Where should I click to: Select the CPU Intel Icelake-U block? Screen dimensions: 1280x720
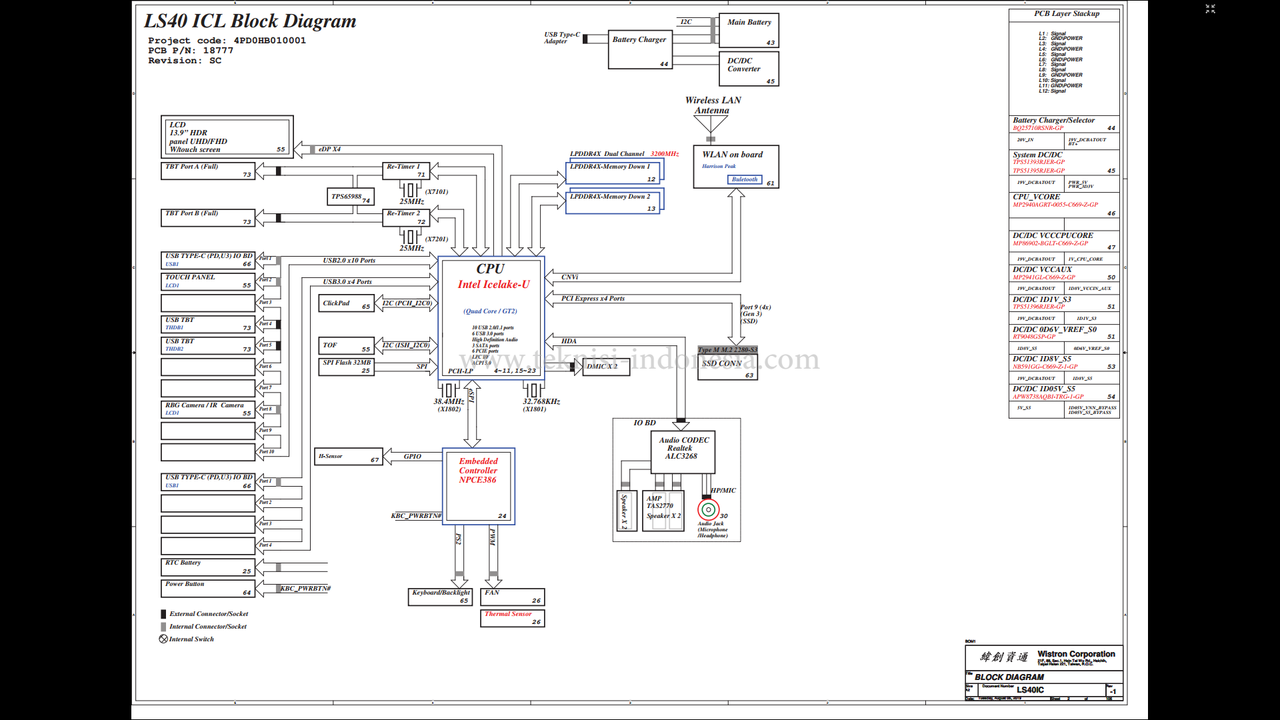pyautogui.click(x=491, y=317)
